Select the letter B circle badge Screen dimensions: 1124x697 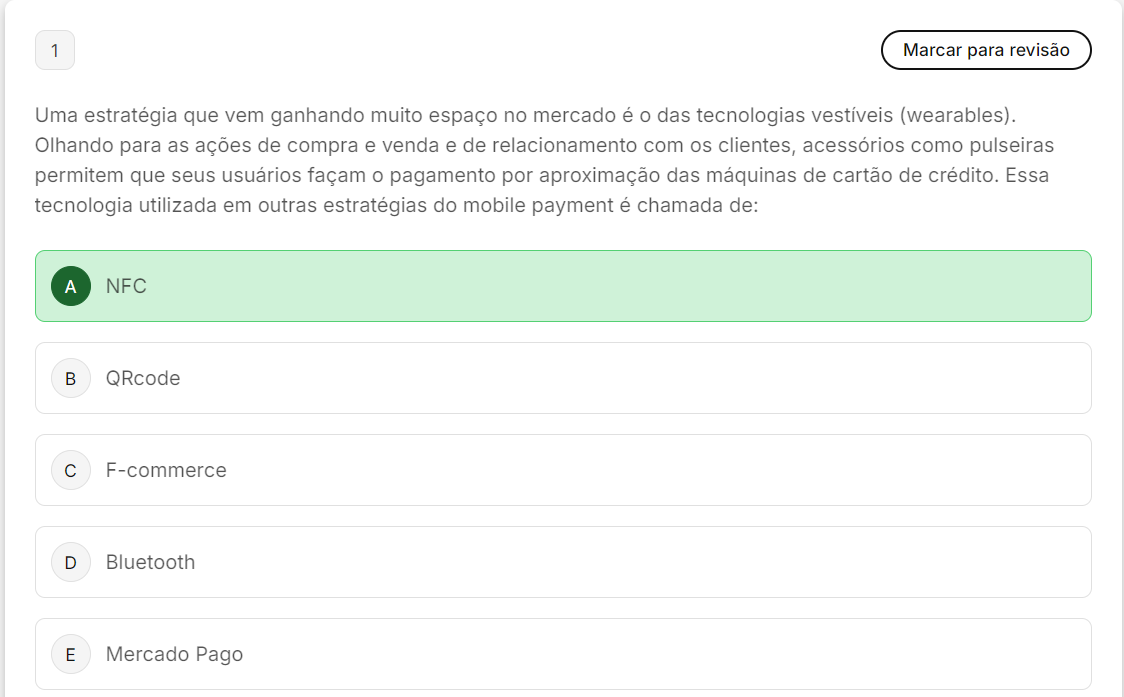click(x=71, y=378)
